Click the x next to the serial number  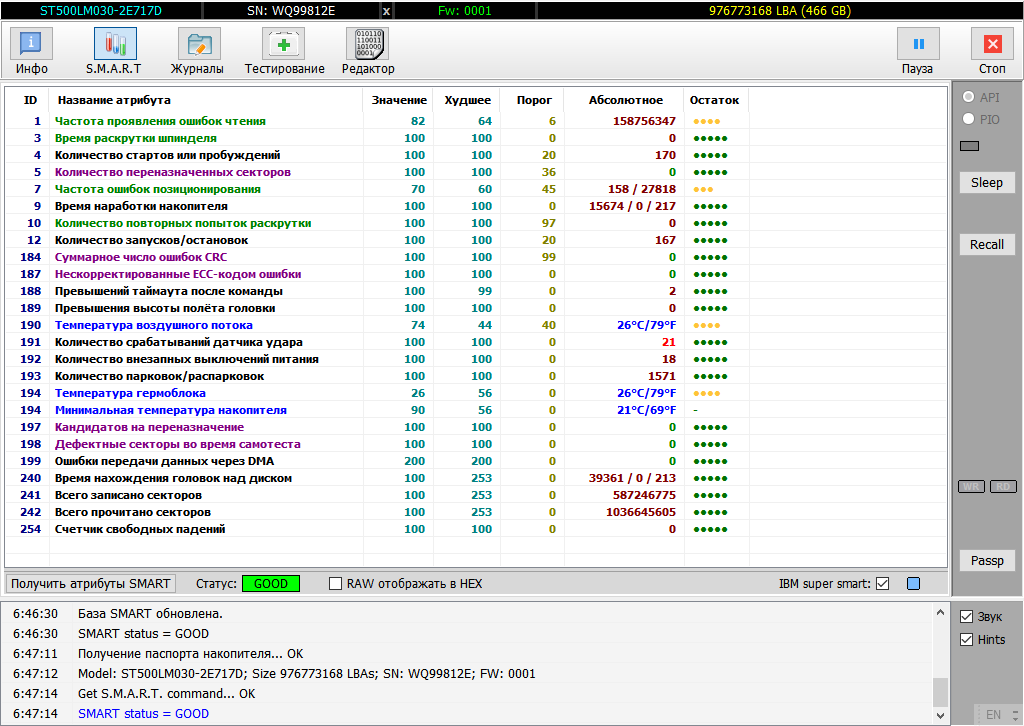click(x=387, y=11)
